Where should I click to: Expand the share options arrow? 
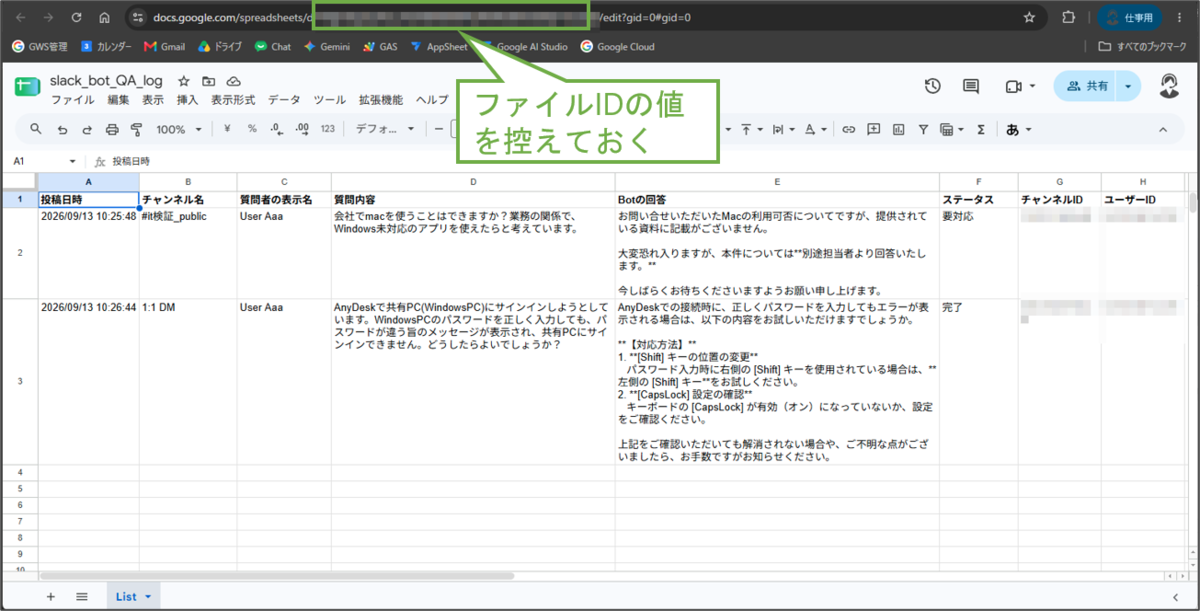[1129, 87]
